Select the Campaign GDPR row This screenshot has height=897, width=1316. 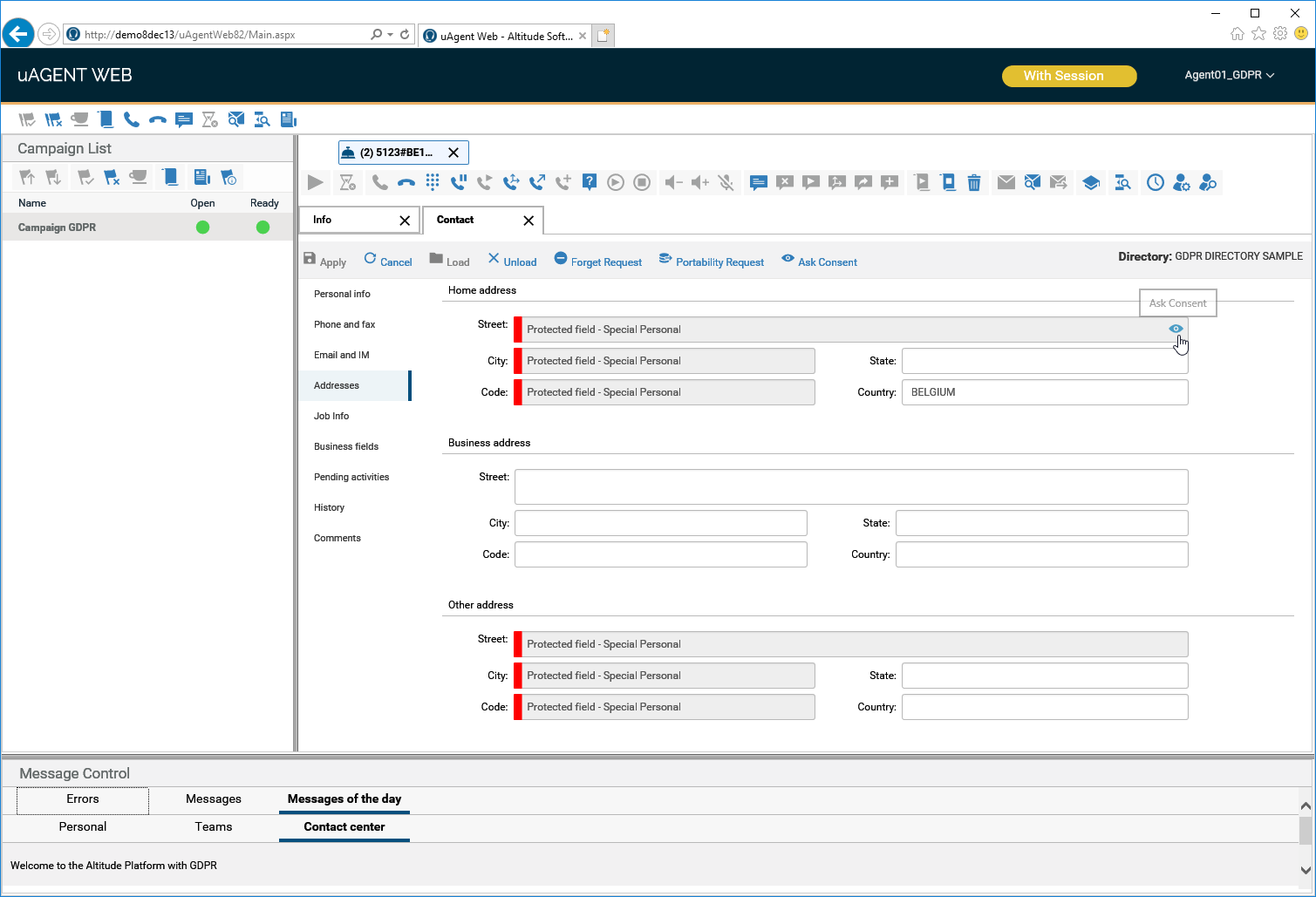(x=147, y=228)
